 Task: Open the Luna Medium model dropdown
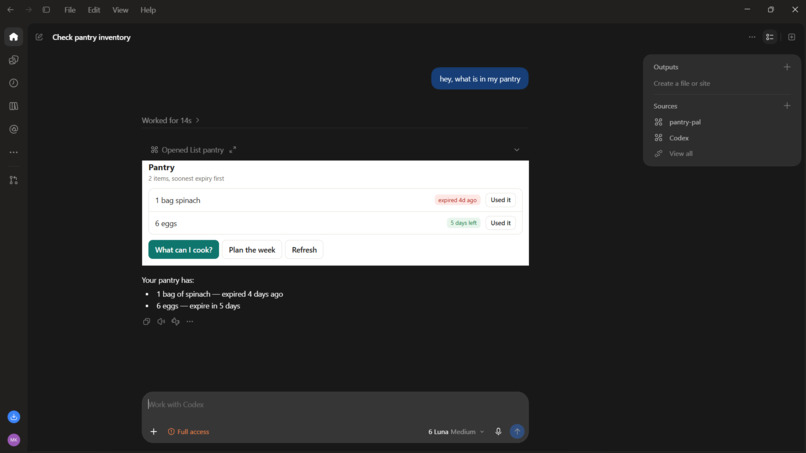tap(456, 431)
